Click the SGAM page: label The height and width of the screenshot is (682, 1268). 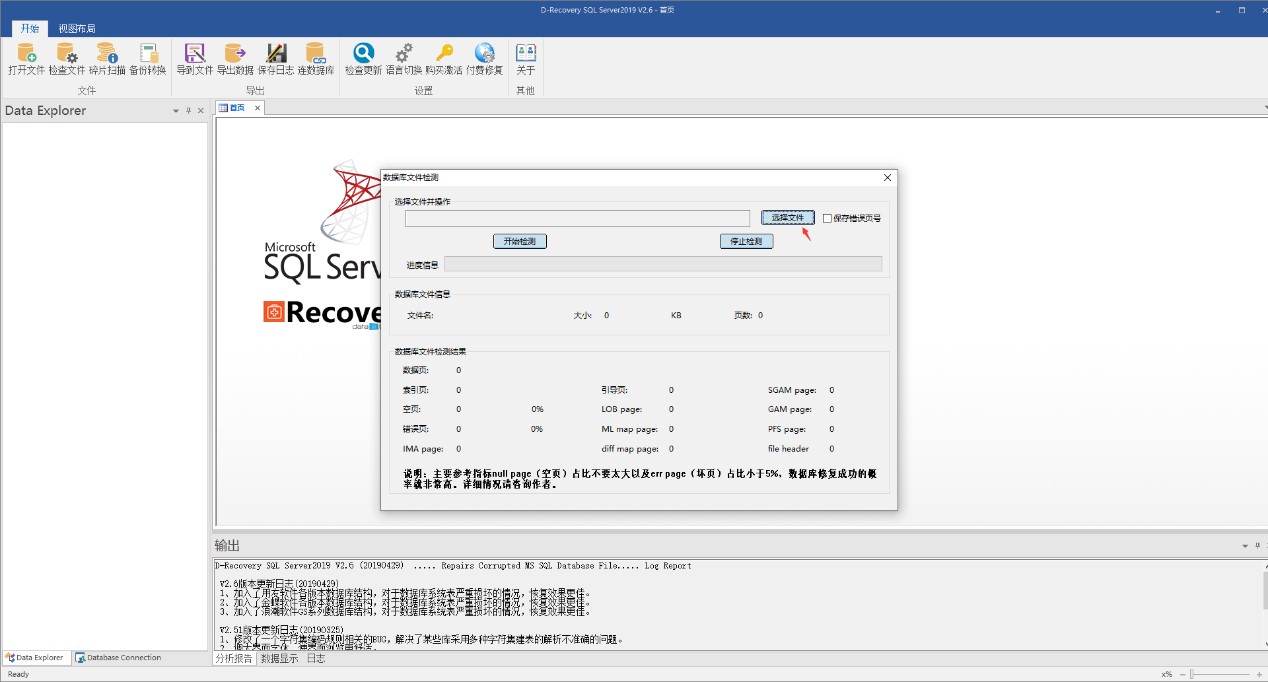(x=792, y=390)
